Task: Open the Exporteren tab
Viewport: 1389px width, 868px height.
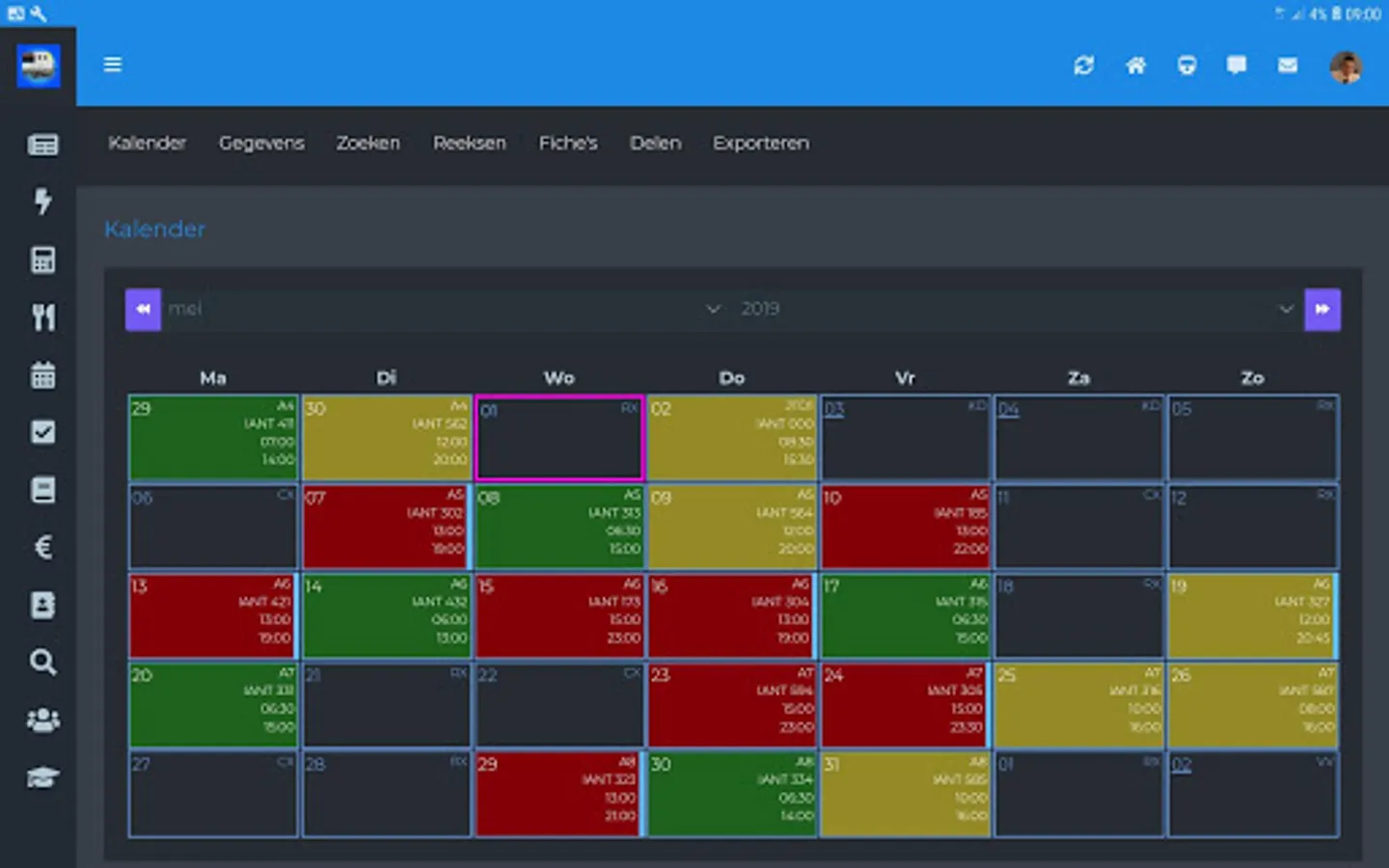Action: [761, 144]
